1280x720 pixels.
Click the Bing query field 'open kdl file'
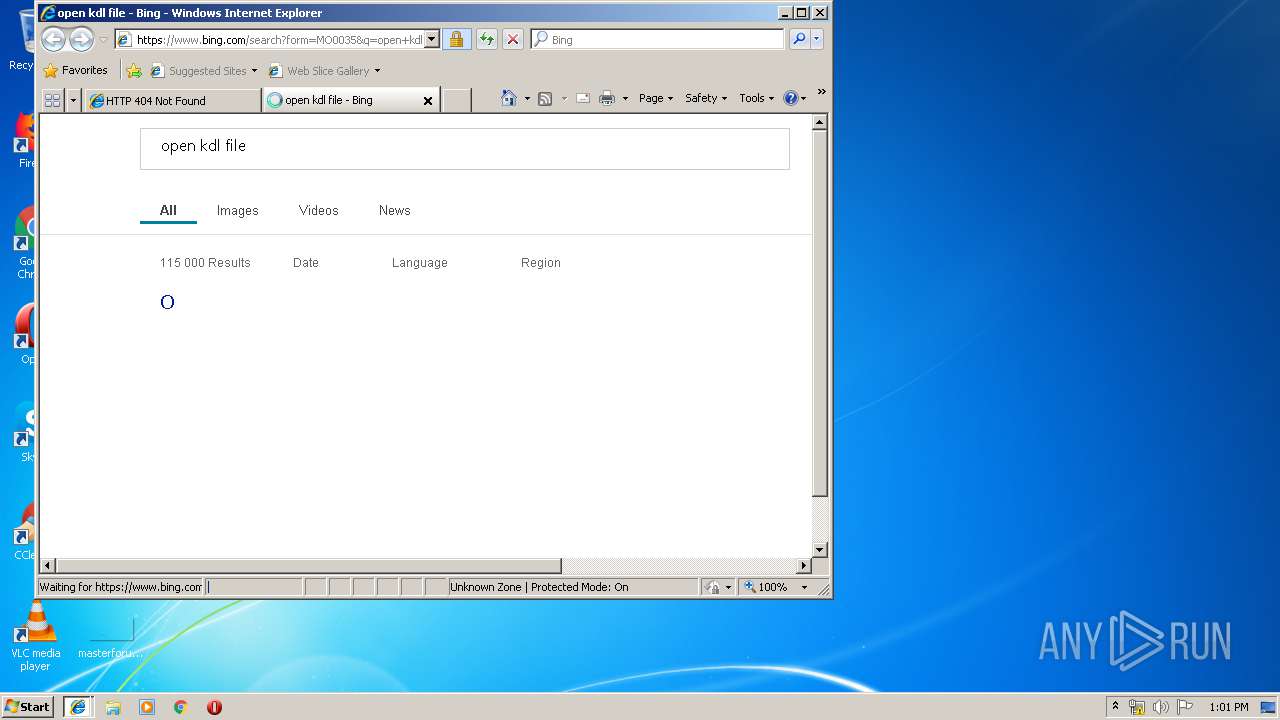[464, 148]
